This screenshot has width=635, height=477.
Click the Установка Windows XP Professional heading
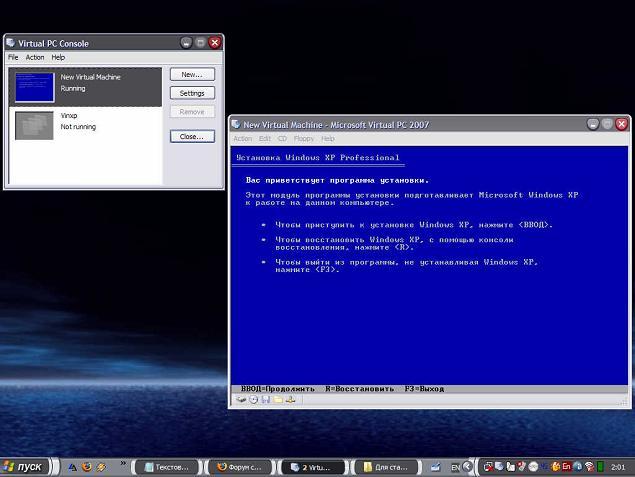(x=318, y=158)
